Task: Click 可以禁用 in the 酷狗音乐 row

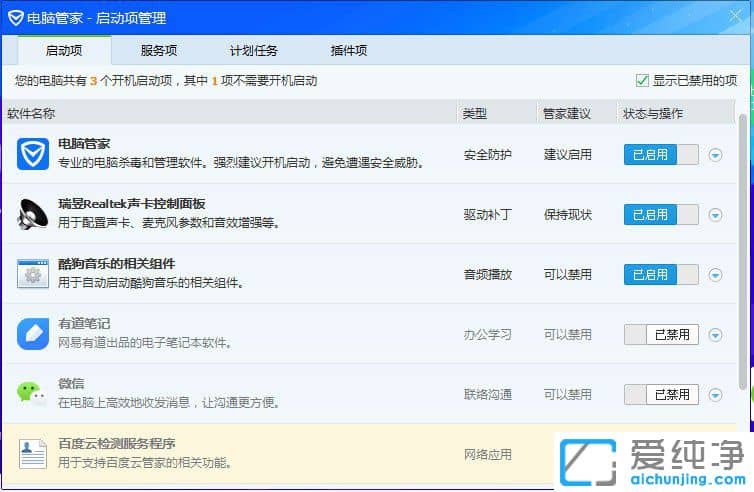Action: point(567,275)
